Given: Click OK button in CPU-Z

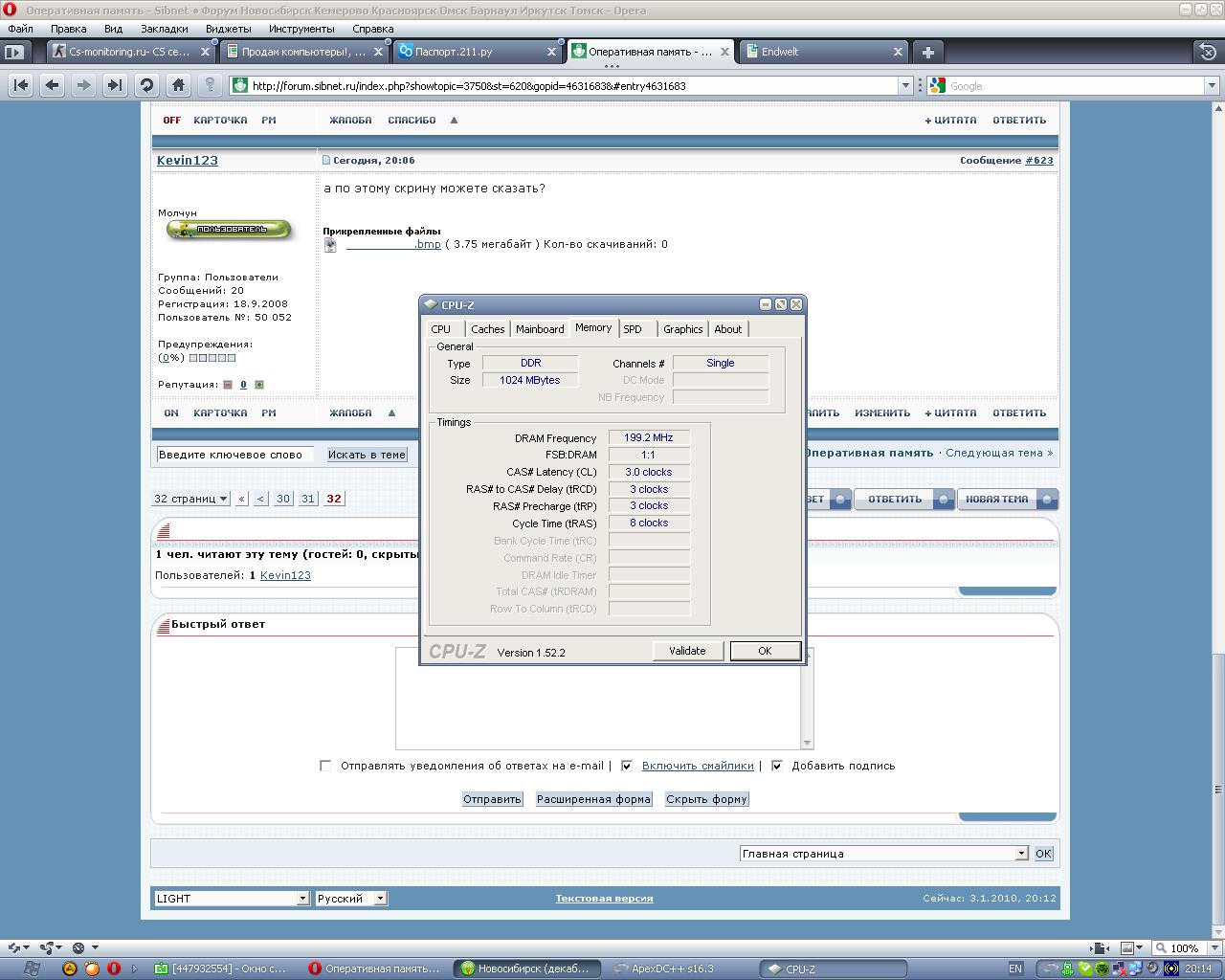Looking at the screenshot, I should [x=765, y=651].
